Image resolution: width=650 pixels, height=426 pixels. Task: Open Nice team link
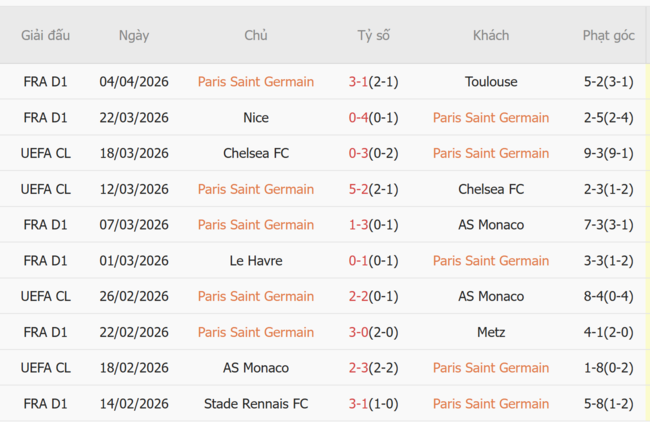[256, 118]
